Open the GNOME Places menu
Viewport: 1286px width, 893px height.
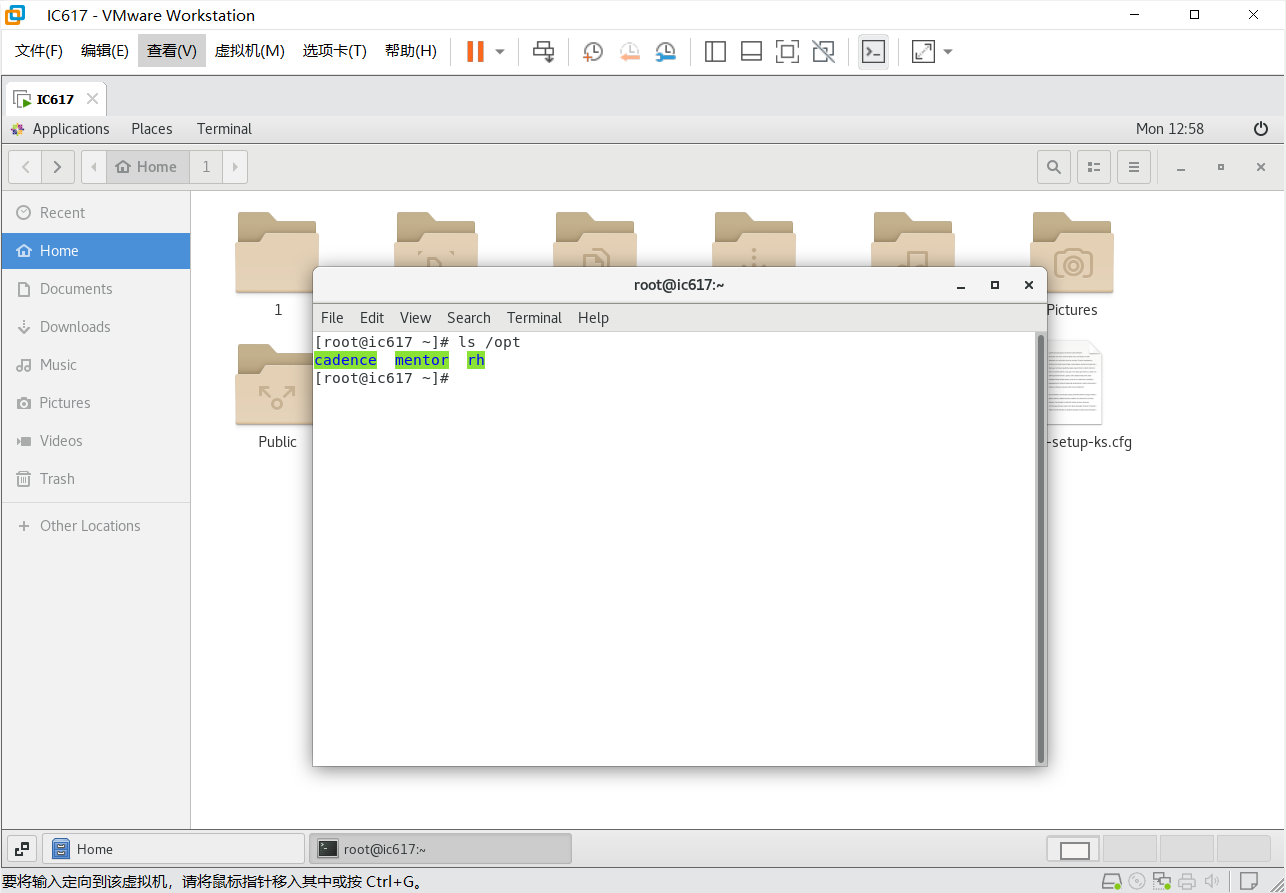click(152, 129)
